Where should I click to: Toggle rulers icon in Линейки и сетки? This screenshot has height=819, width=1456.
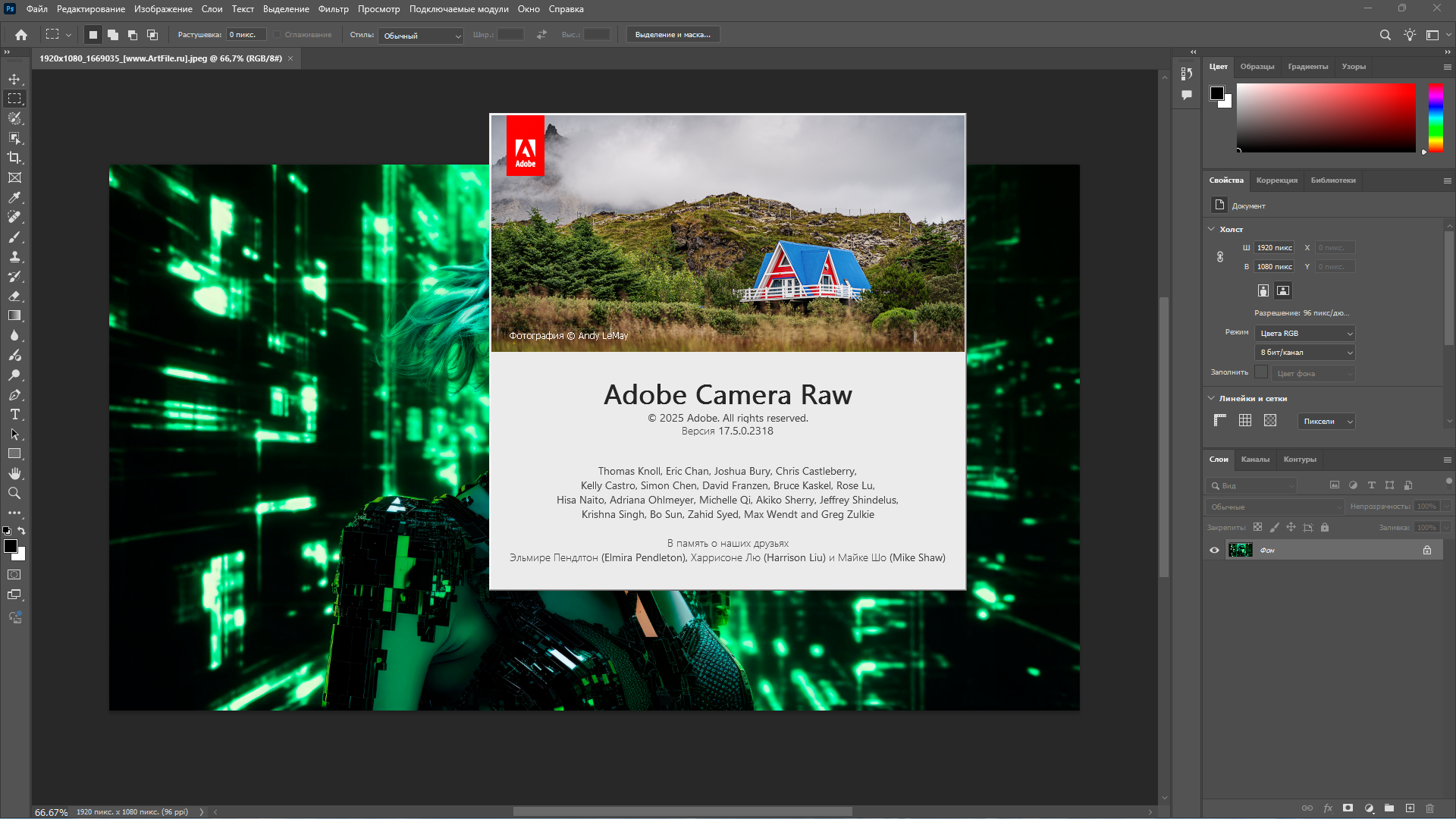pos(1219,420)
